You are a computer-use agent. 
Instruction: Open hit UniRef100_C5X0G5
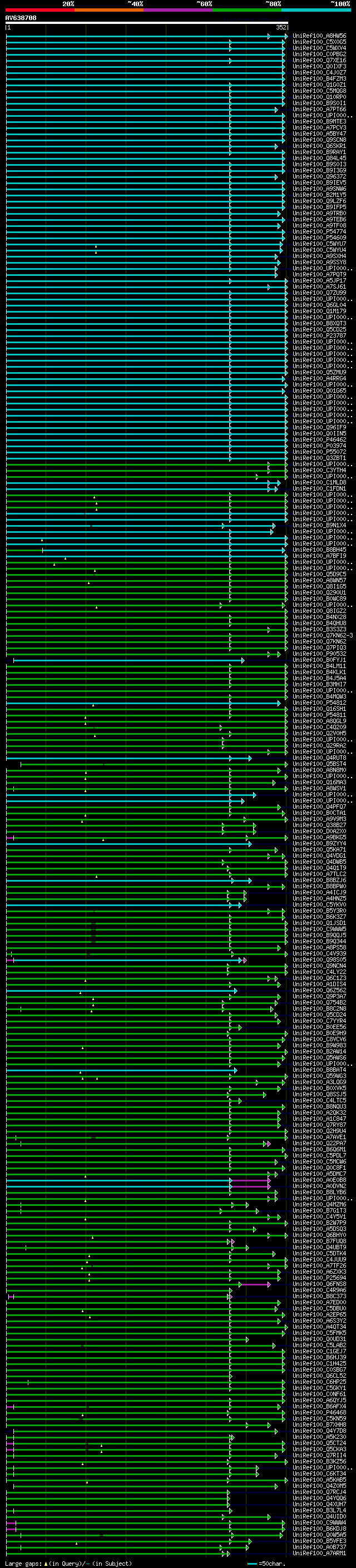(x=319, y=42)
